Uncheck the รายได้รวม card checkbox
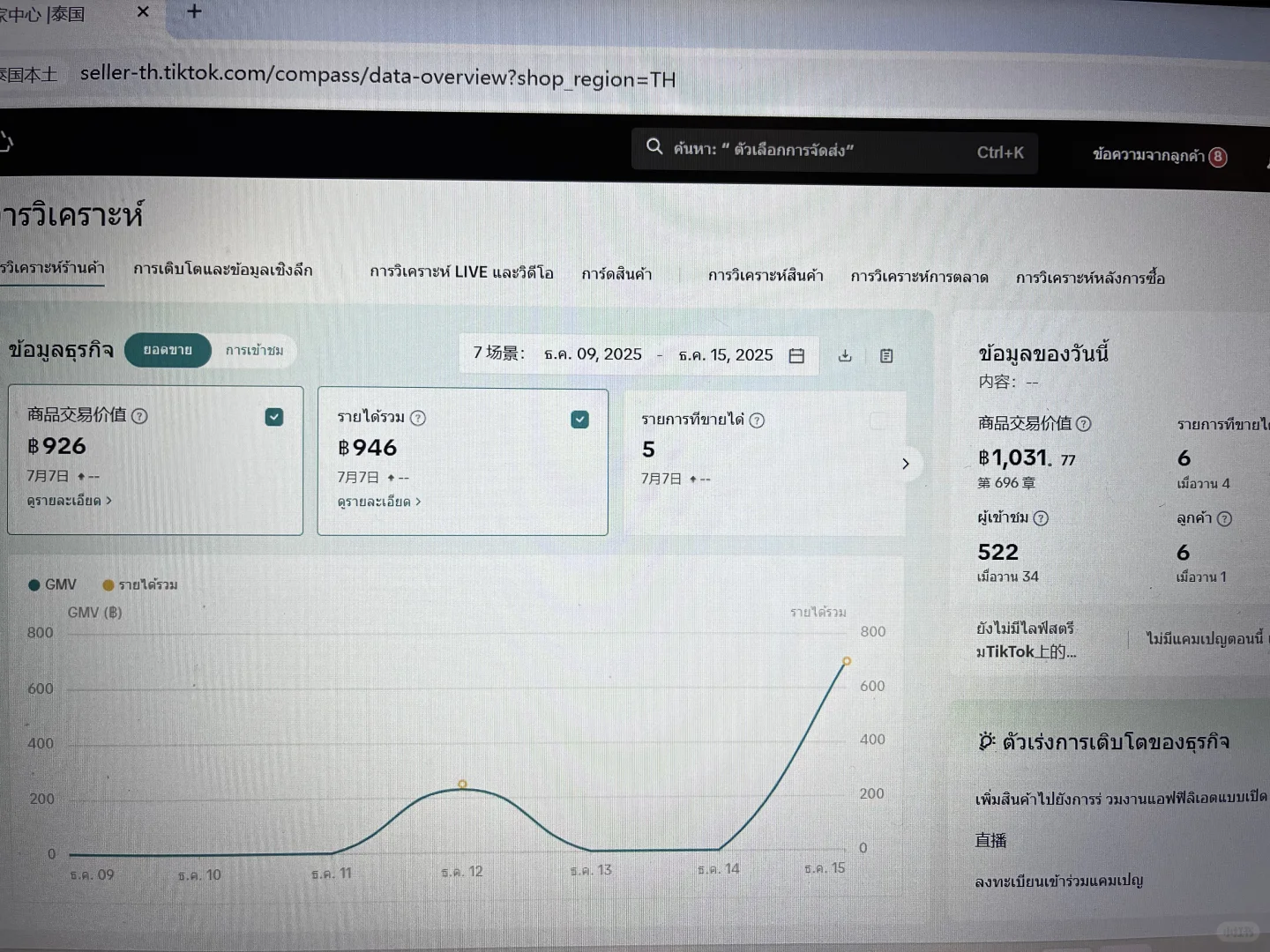 [x=579, y=420]
